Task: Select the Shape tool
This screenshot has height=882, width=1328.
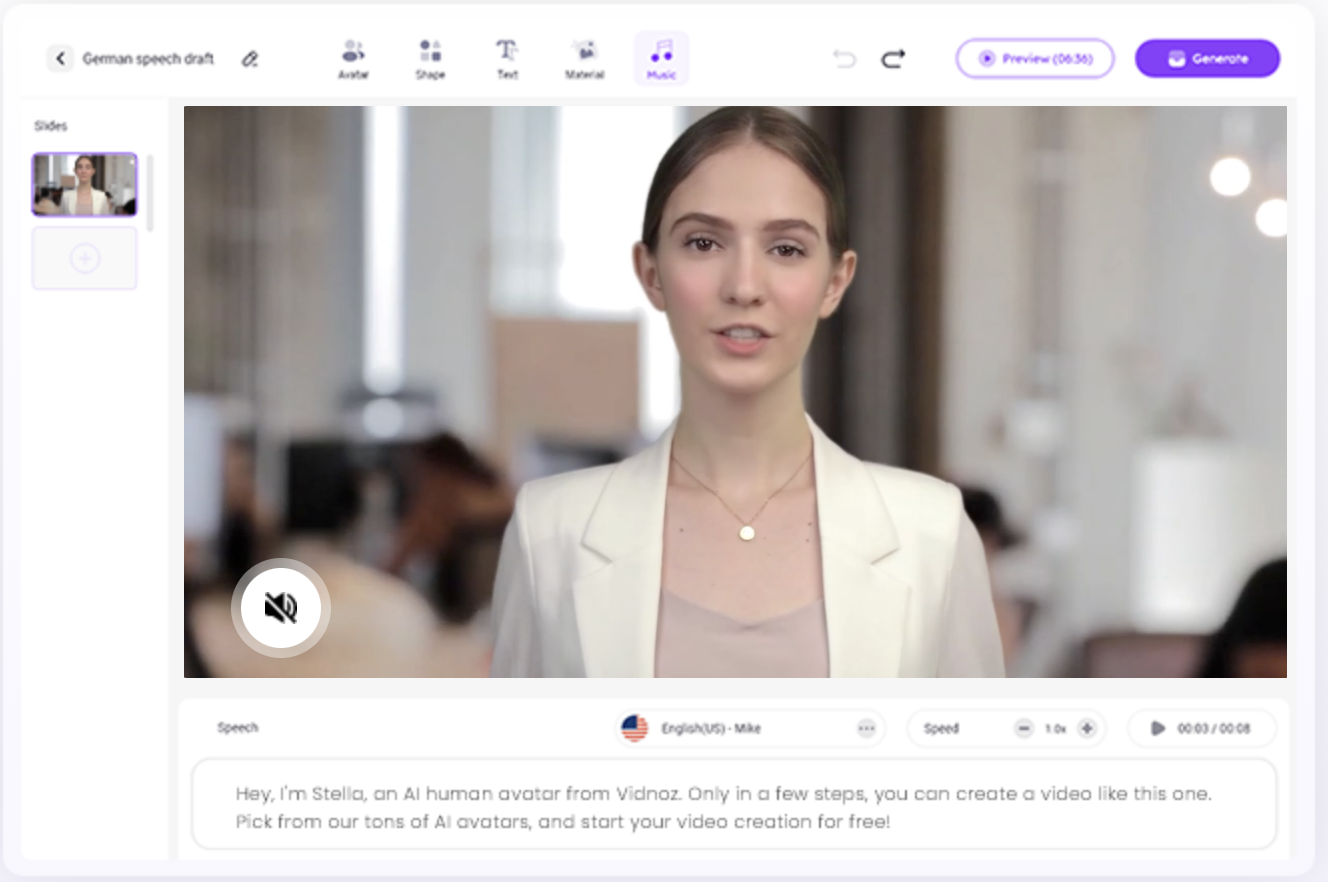Action: 430,57
